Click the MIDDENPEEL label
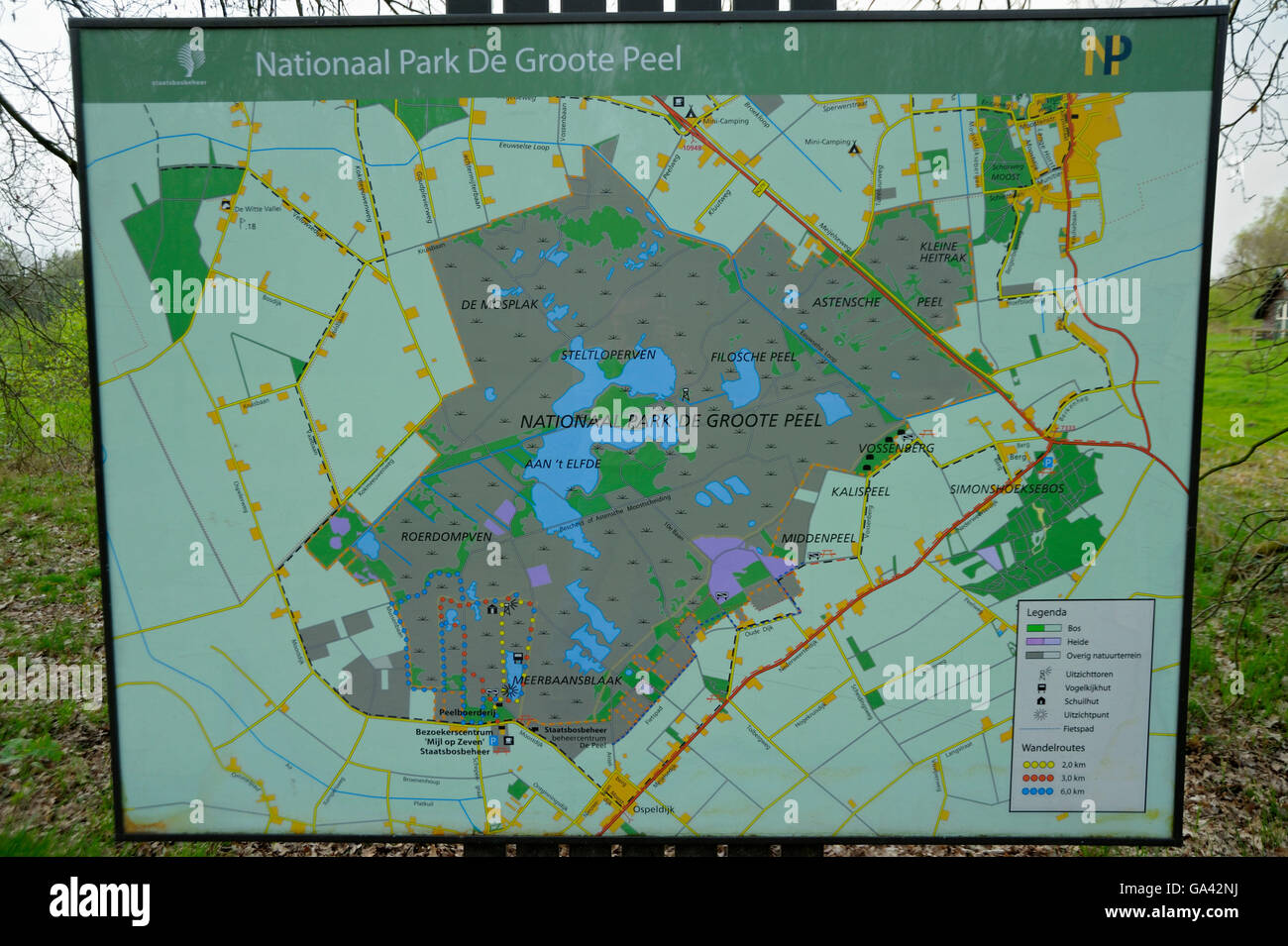1288x946 pixels. coord(817,538)
